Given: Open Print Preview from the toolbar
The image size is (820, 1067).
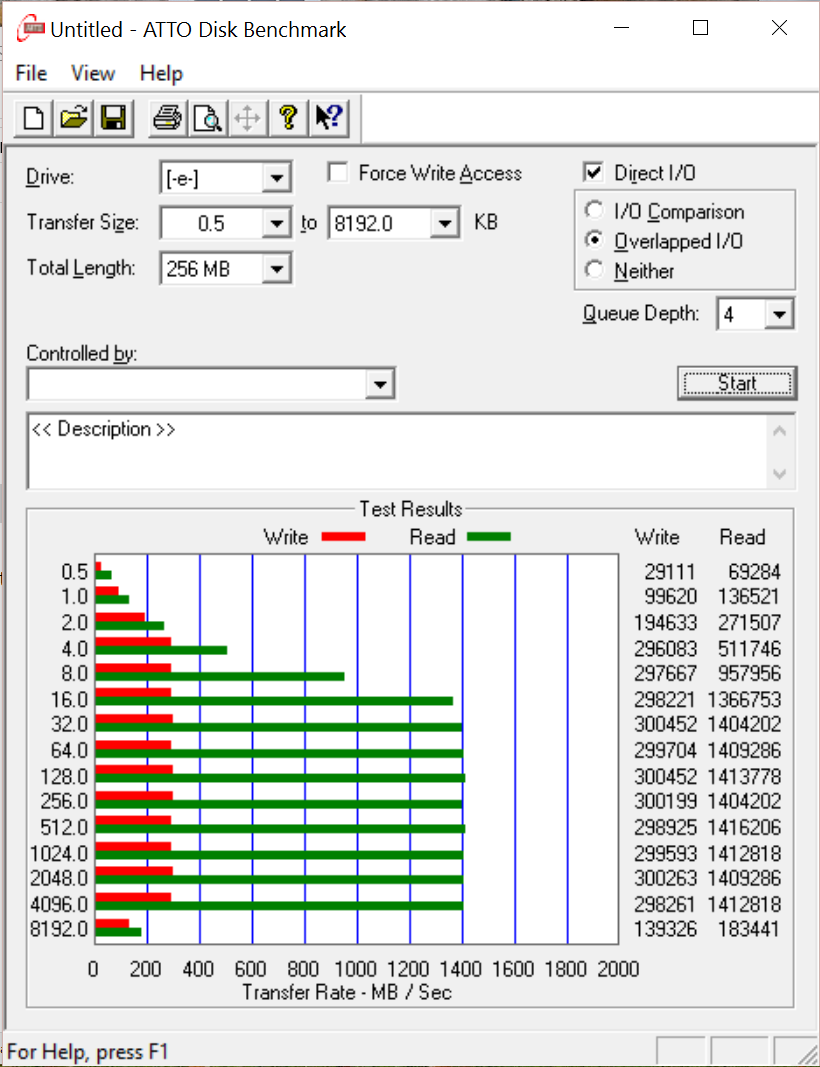Looking at the screenshot, I should pos(207,119).
